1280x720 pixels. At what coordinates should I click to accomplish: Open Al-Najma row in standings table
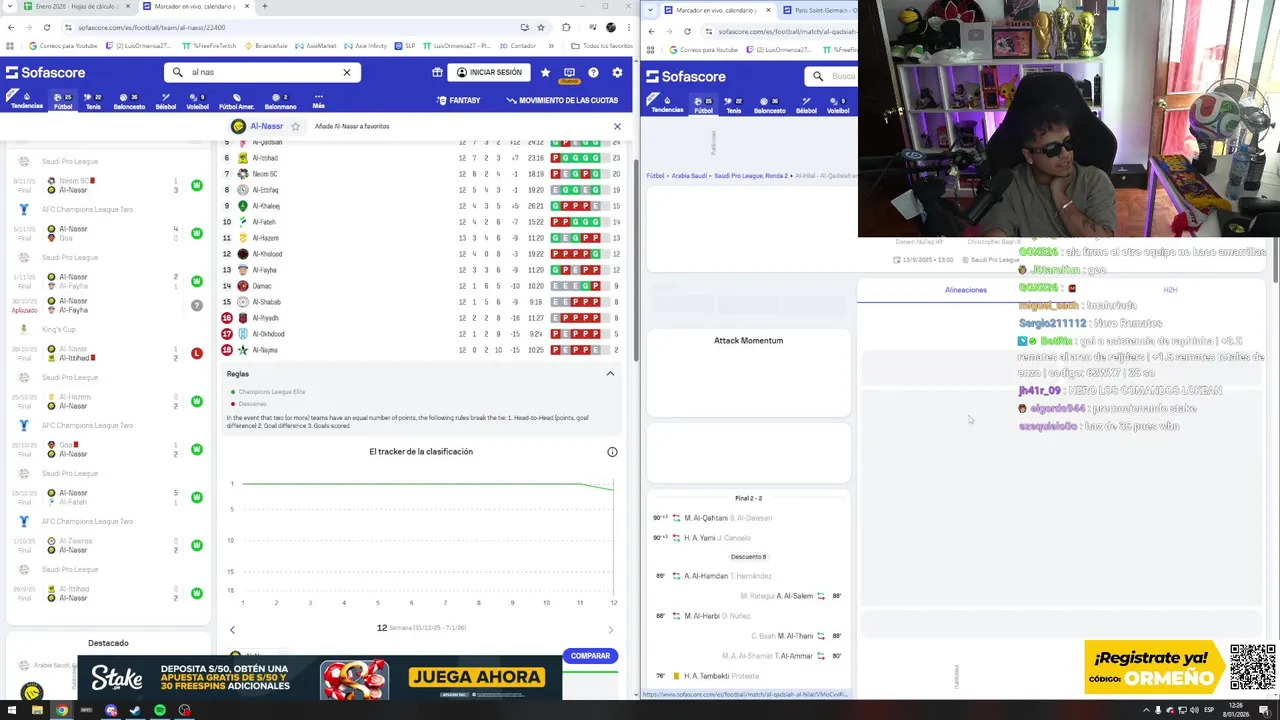(421, 350)
